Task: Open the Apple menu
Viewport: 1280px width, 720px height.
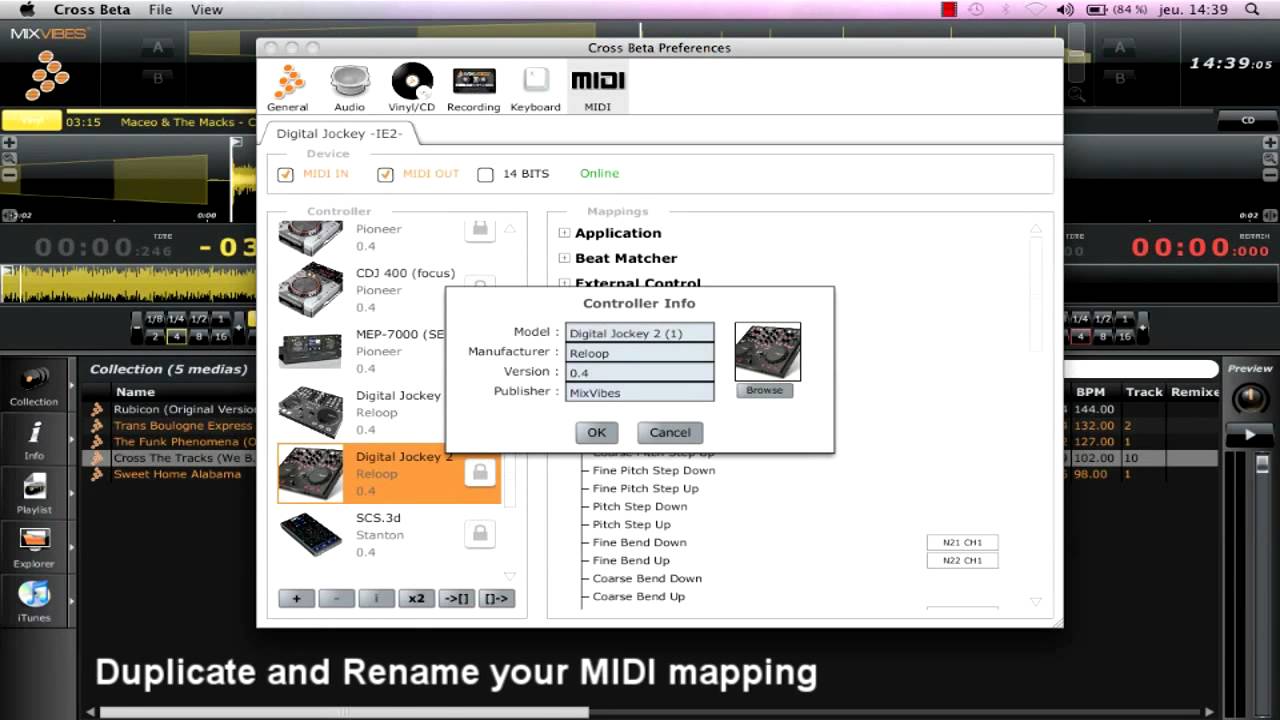Action: click(26, 9)
